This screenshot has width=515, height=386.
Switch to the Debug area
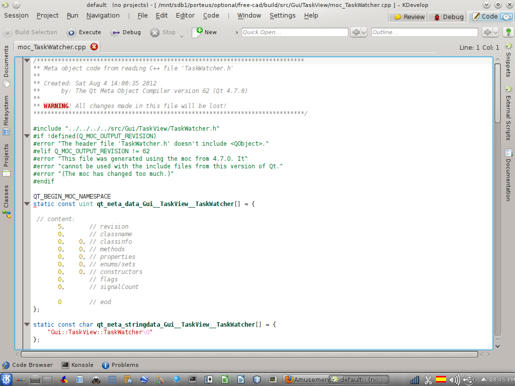[x=448, y=17]
